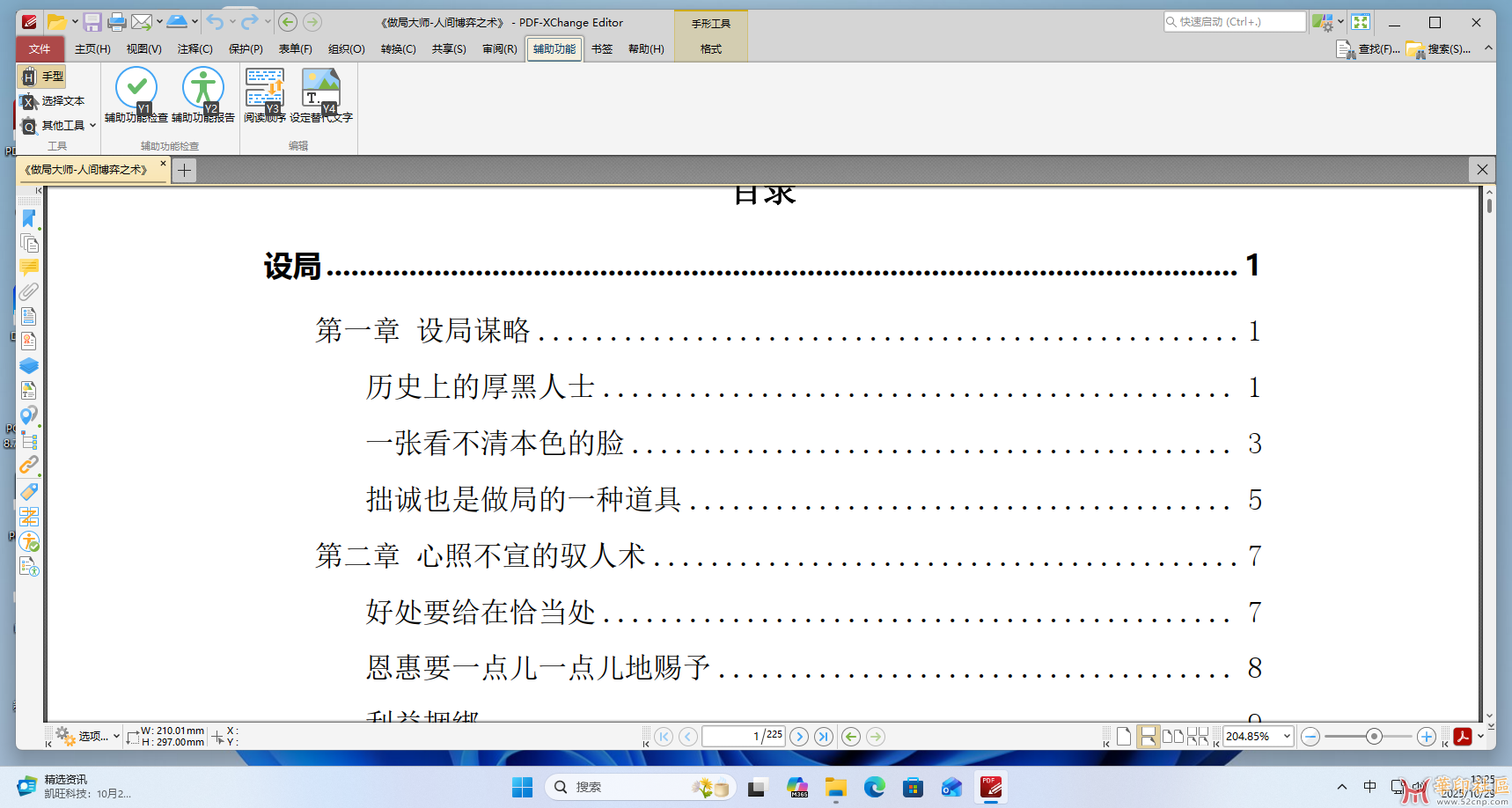Open the zoom percentage dropdown
1512x808 pixels.
tap(1285, 736)
